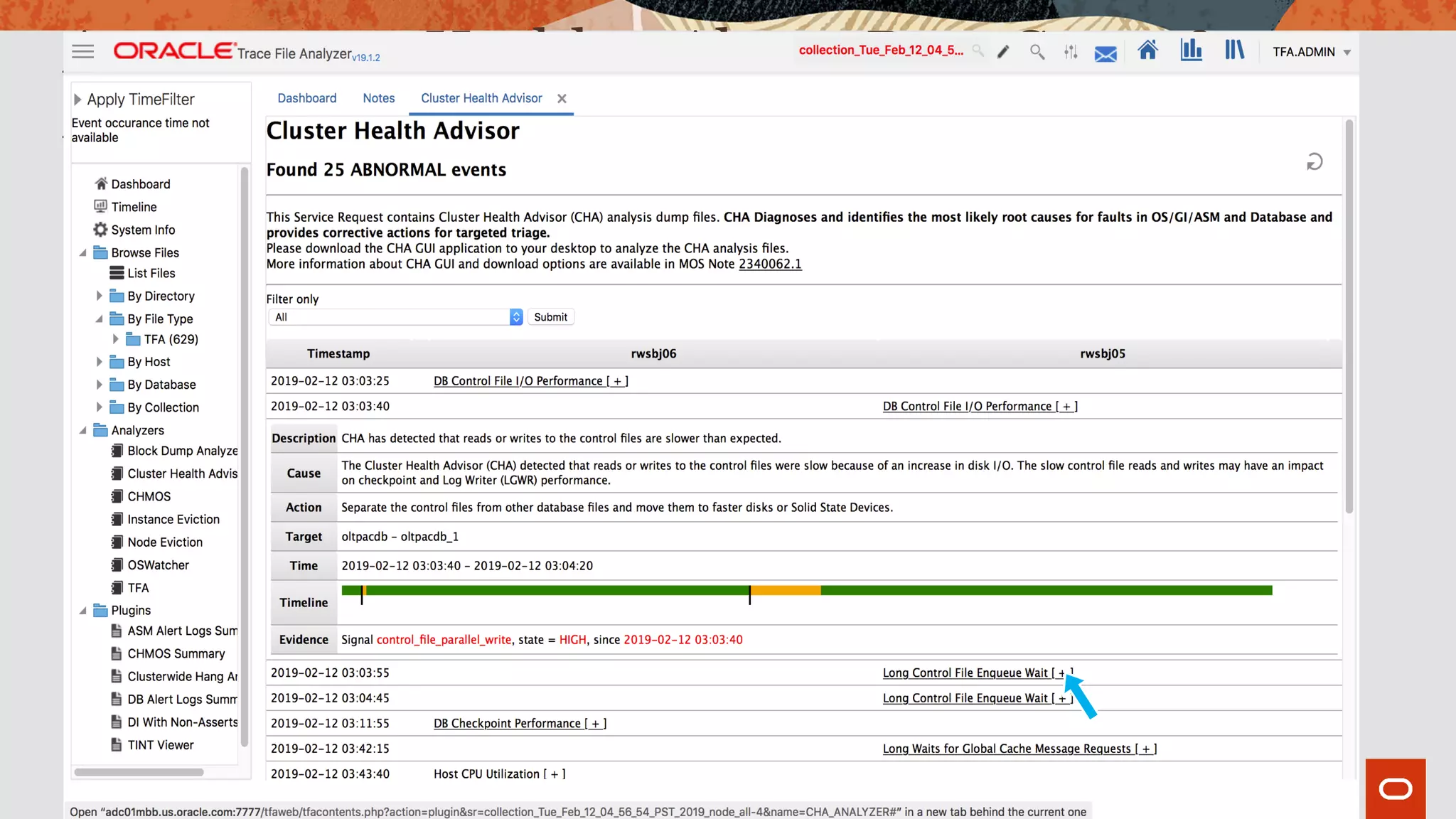Close the Cluster Health Advisor tab

pyautogui.click(x=562, y=99)
